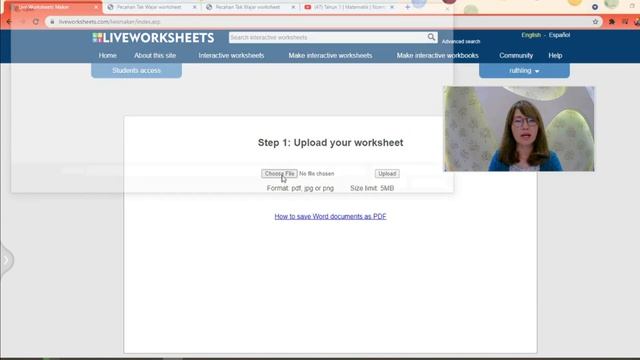Viewport: 640px width, 360px height.
Task: Click the Upload button
Action: pyautogui.click(x=387, y=173)
